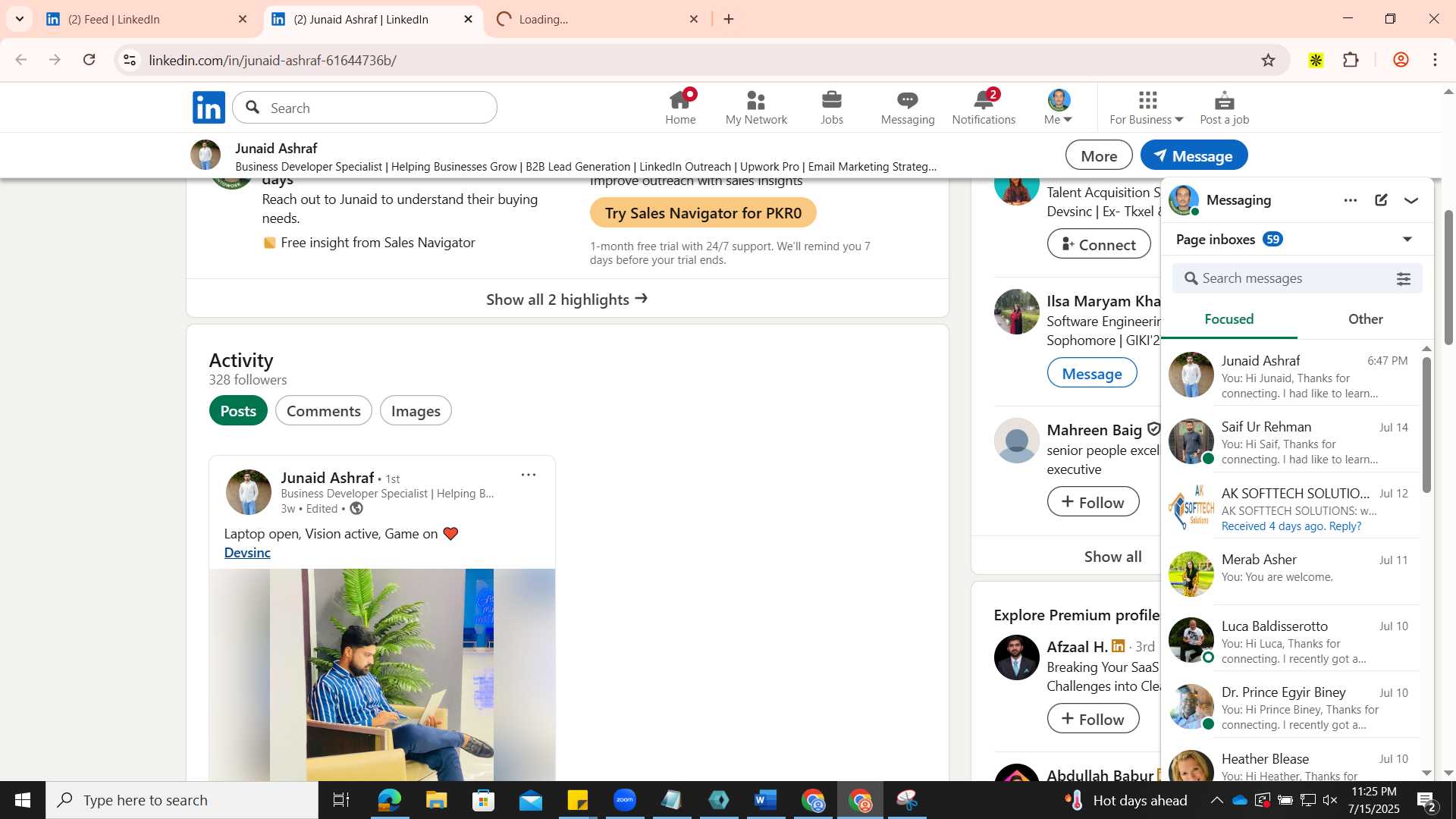Click Received 4 days ago. Reply? link
The image size is (1456, 819).
click(1291, 526)
